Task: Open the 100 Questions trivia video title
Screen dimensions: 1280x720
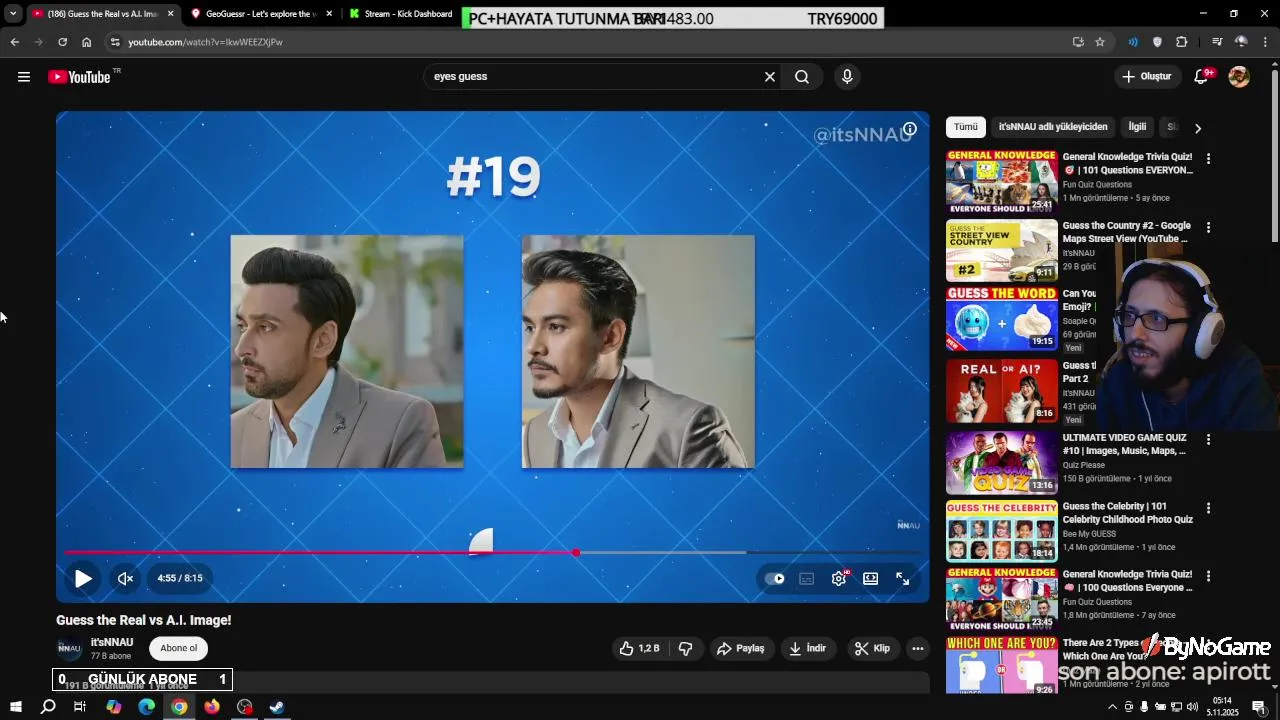Action: (1127, 581)
